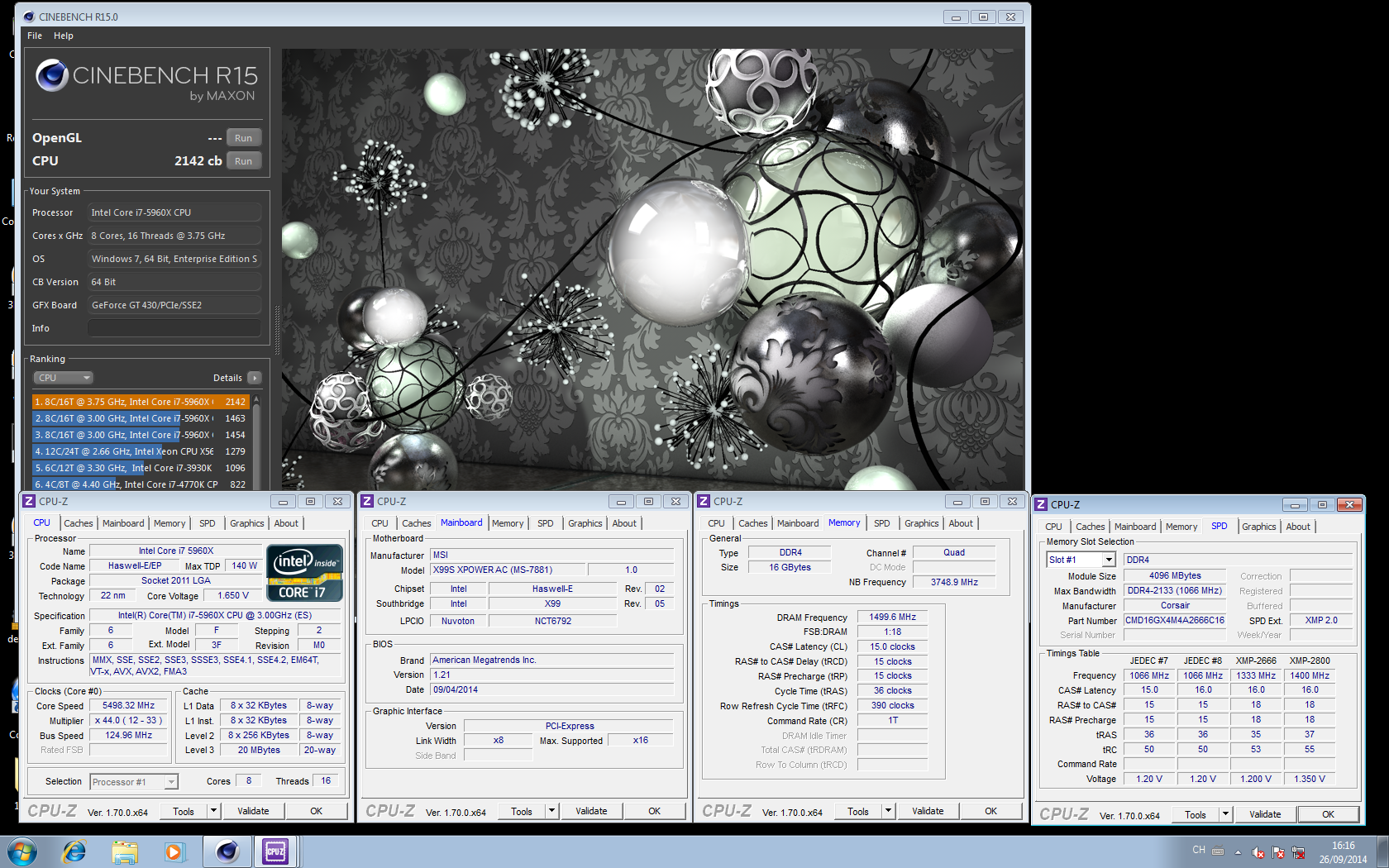This screenshot has width=1389, height=868.
Task: Click Validate in Memory CPU-Z window
Action: click(x=928, y=811)
